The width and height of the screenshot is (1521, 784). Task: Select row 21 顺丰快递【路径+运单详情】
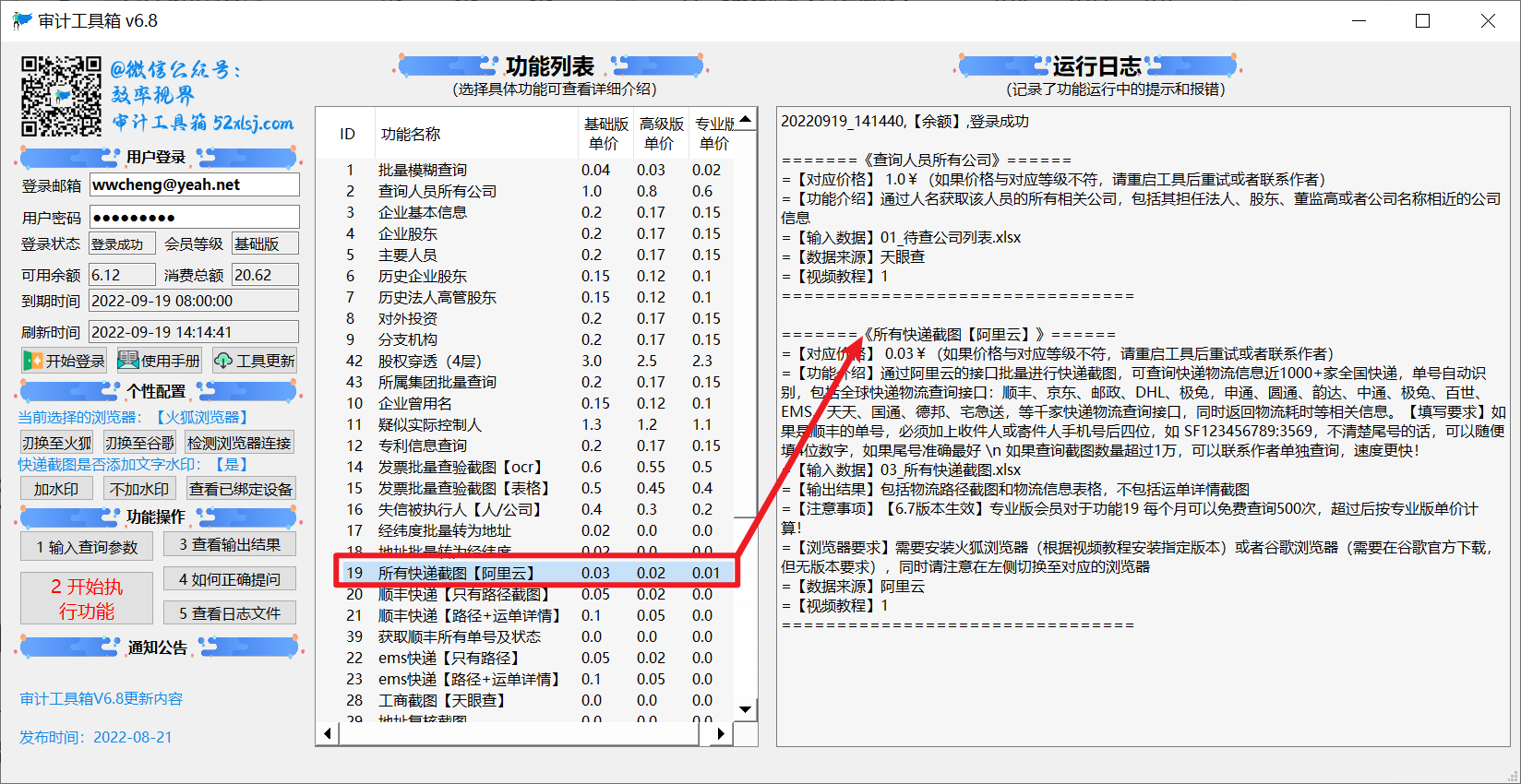point(526,615)
